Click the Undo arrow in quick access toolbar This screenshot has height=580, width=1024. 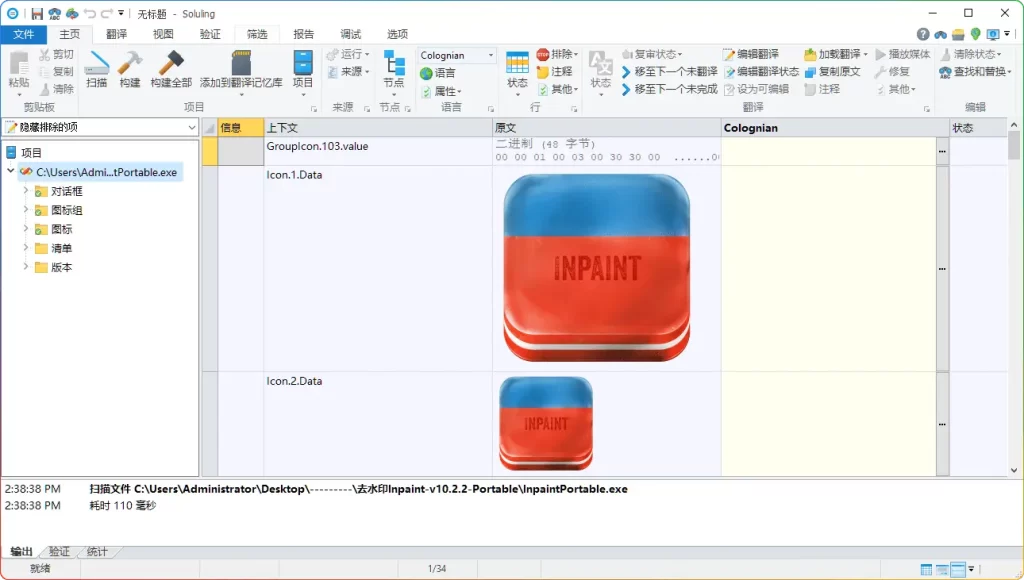pyautogui.click(x=90, y=14)
